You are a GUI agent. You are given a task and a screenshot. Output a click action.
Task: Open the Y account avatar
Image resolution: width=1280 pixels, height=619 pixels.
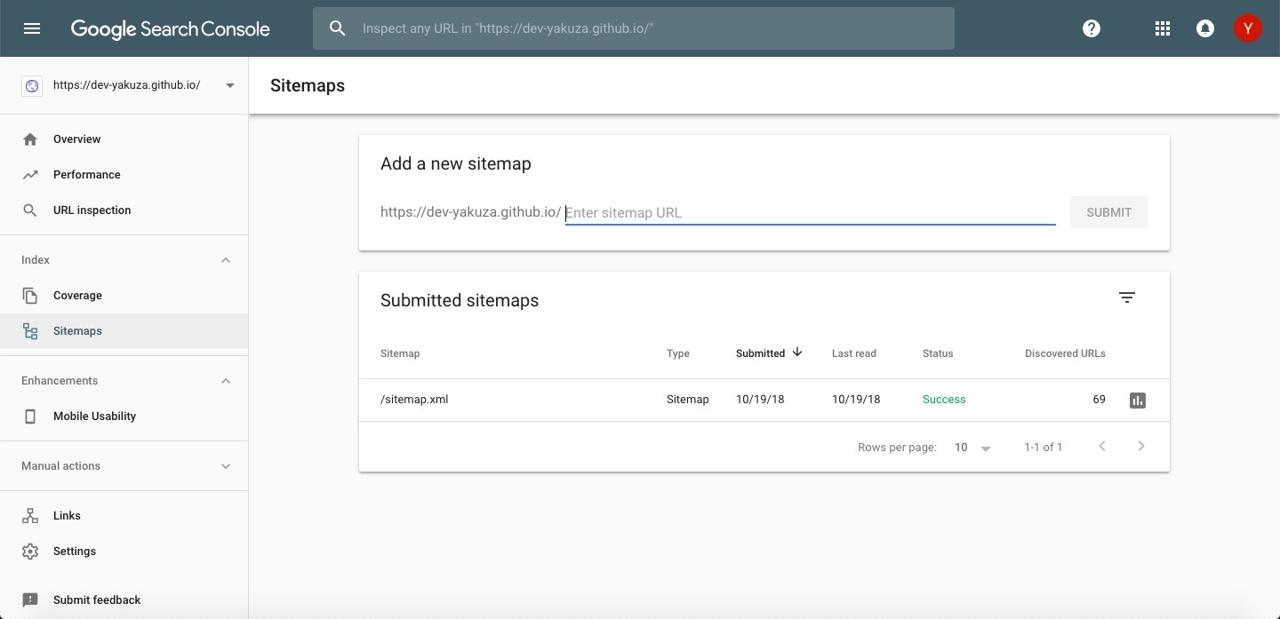(1247, 28)
